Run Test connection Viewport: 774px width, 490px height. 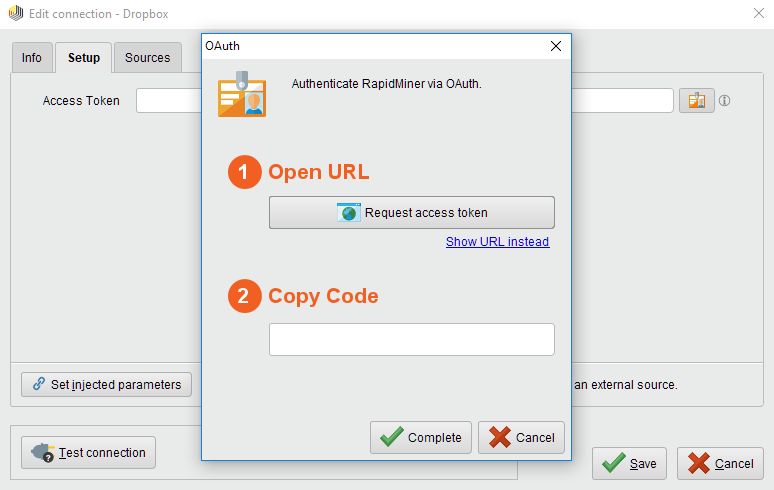point(89,452)
